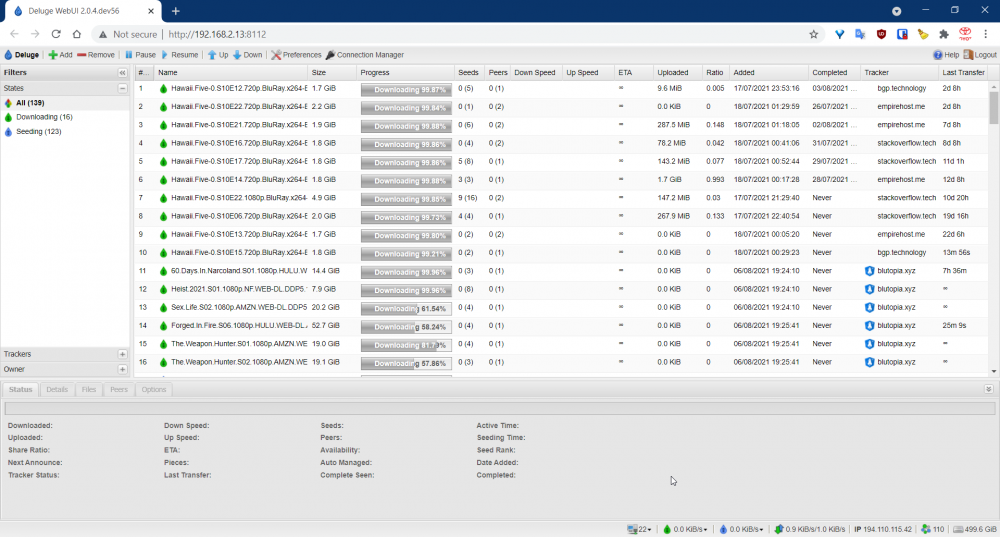
Task: Click the Remove torrent toolbar button
Action: point(96,55)
